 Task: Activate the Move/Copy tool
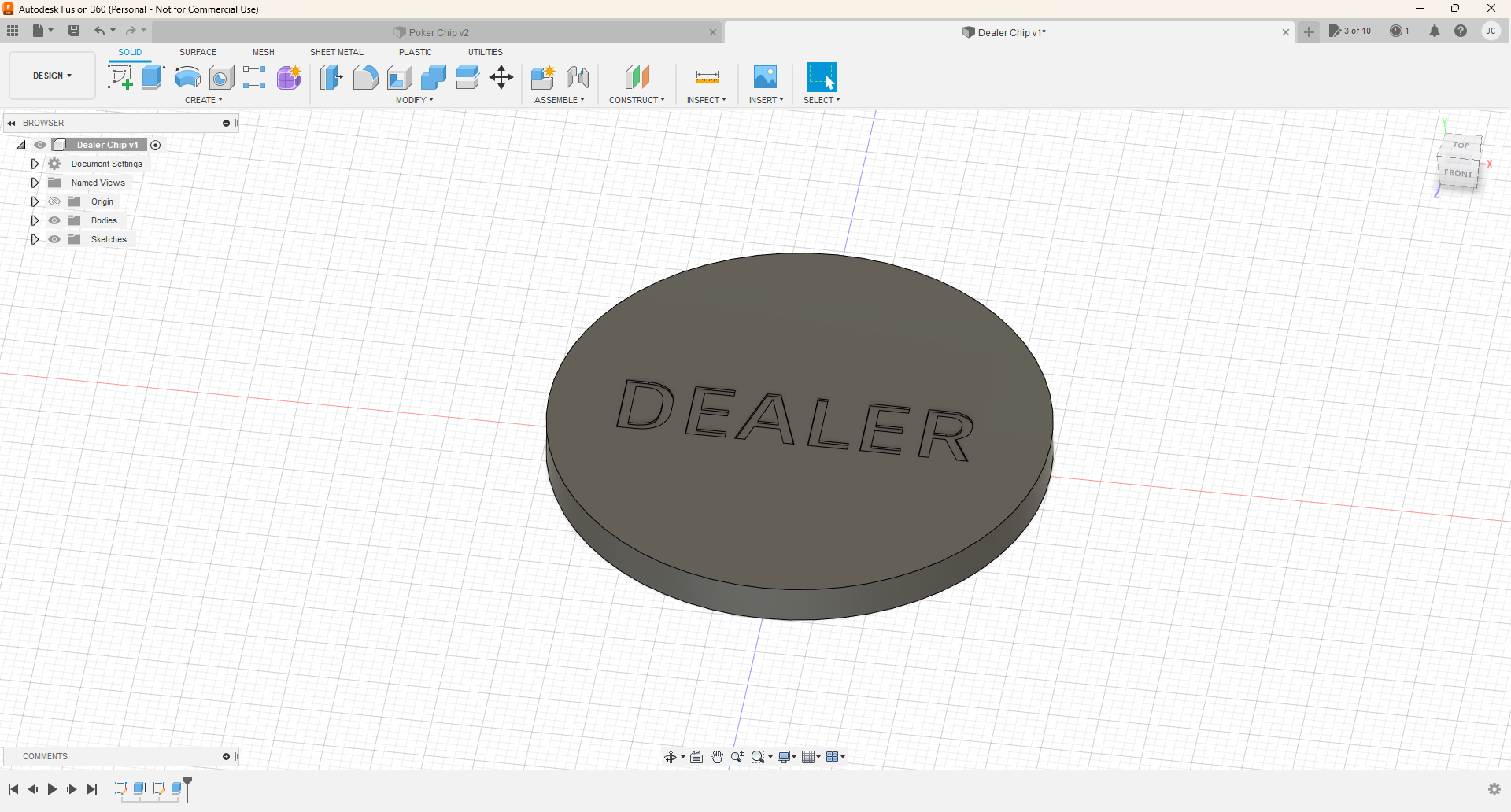click(x=501, y=77)
